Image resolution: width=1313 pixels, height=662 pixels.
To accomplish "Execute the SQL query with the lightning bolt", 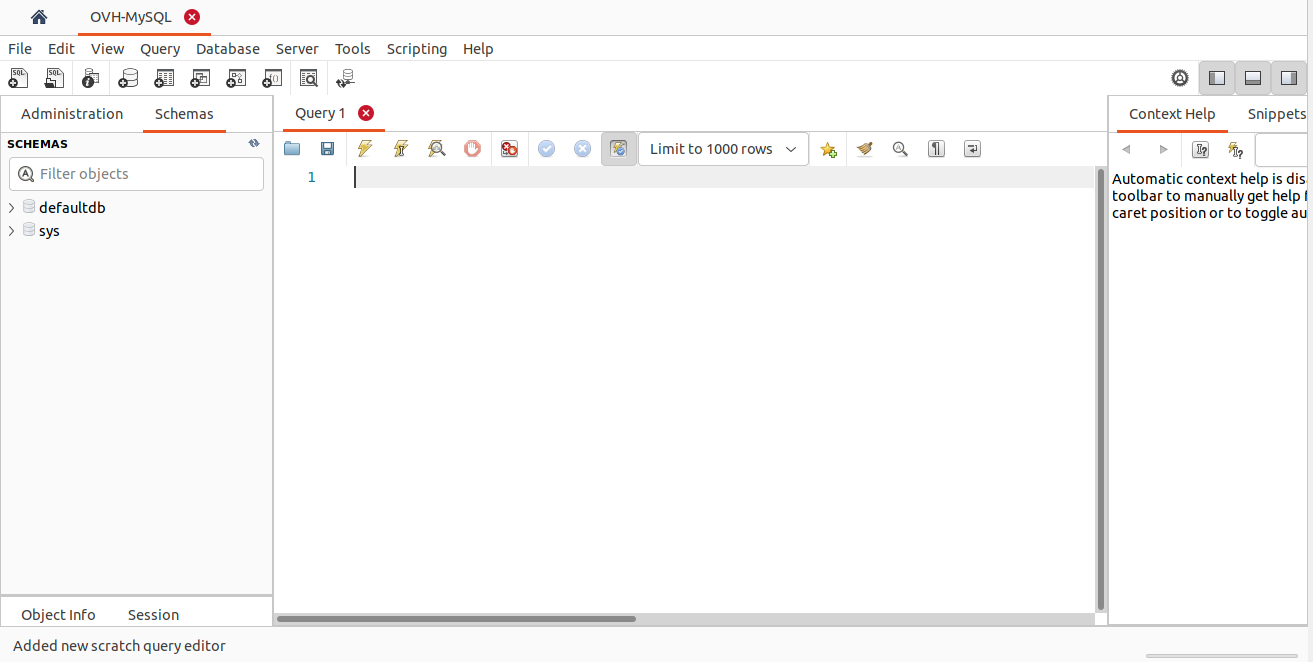I will tap(365, 148).
